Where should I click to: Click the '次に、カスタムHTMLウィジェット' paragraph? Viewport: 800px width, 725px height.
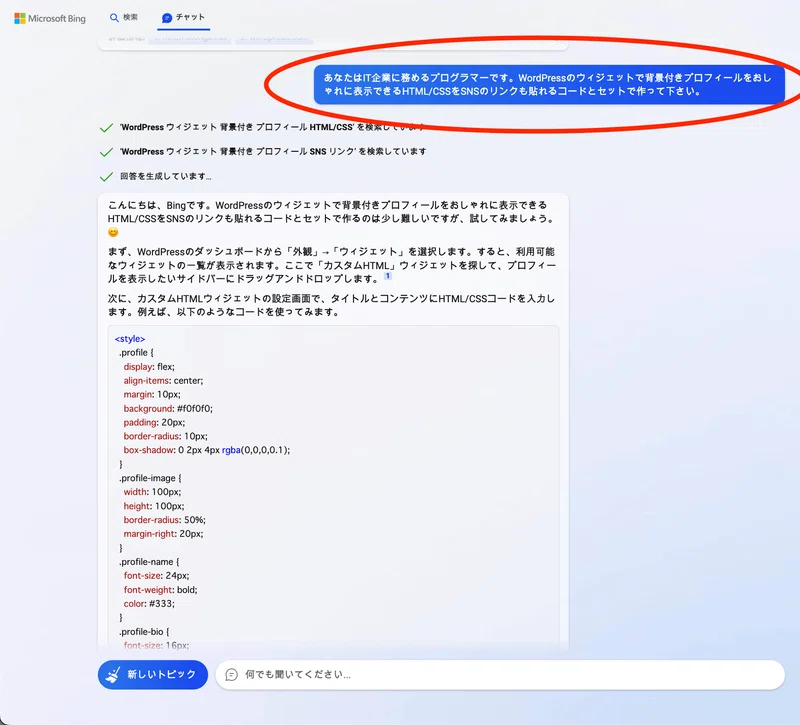[x=332, y=305]
